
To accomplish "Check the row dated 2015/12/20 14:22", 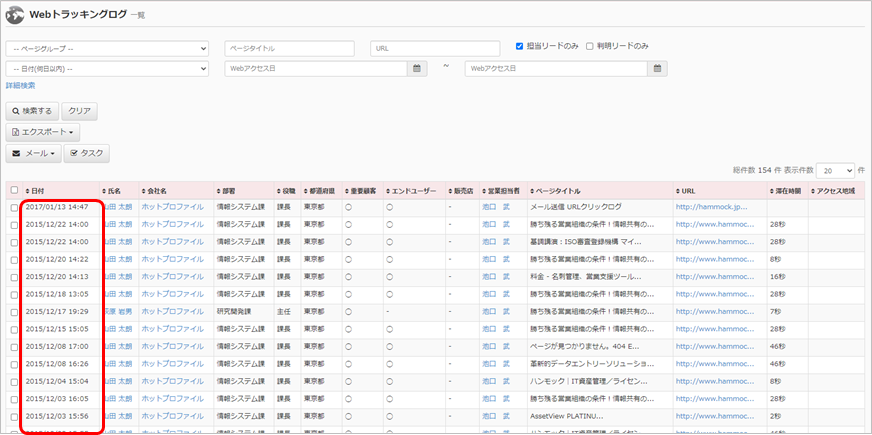I will click(x=14, y=260).
